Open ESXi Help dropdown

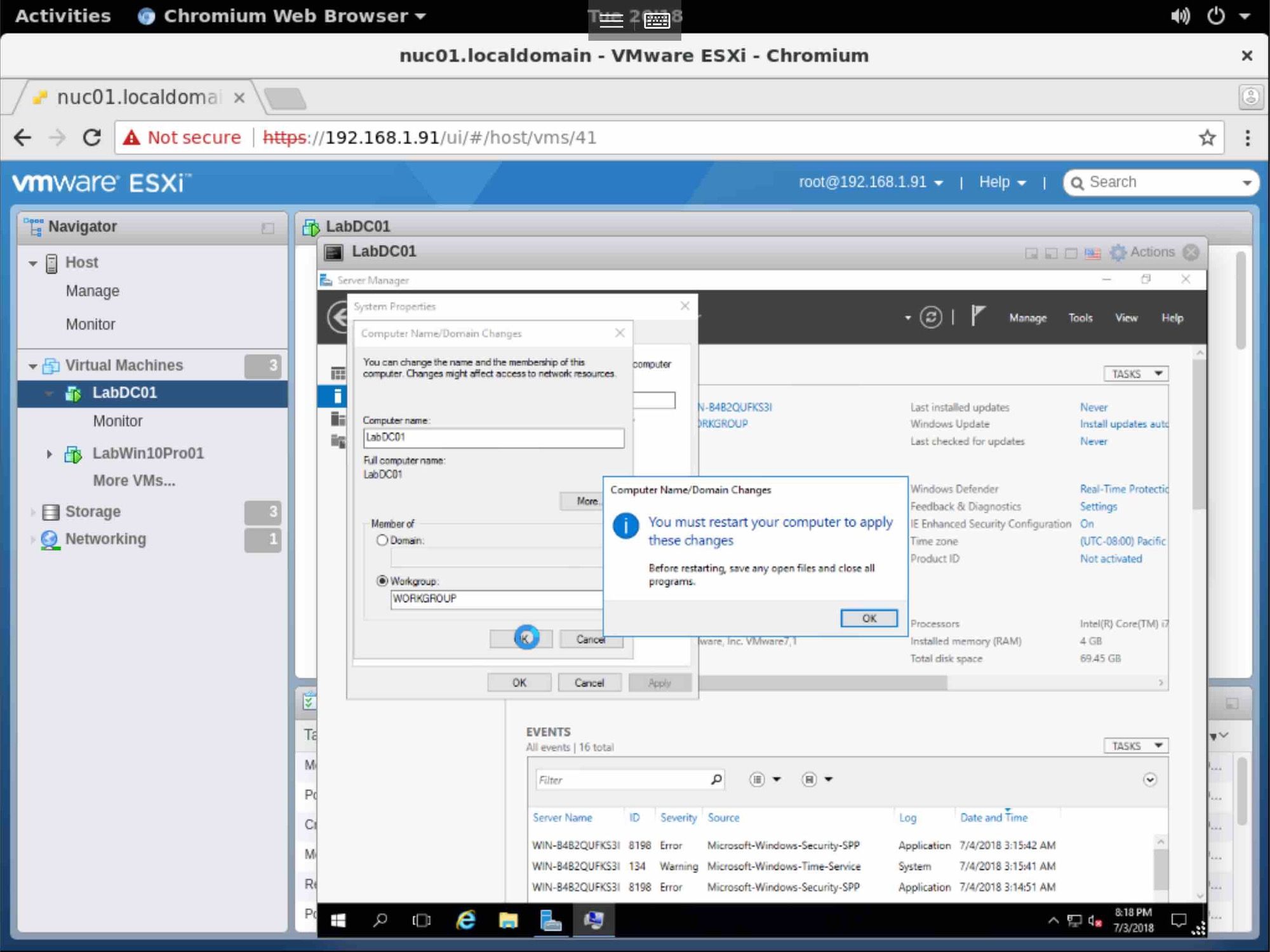click(x=1002, y=182)
